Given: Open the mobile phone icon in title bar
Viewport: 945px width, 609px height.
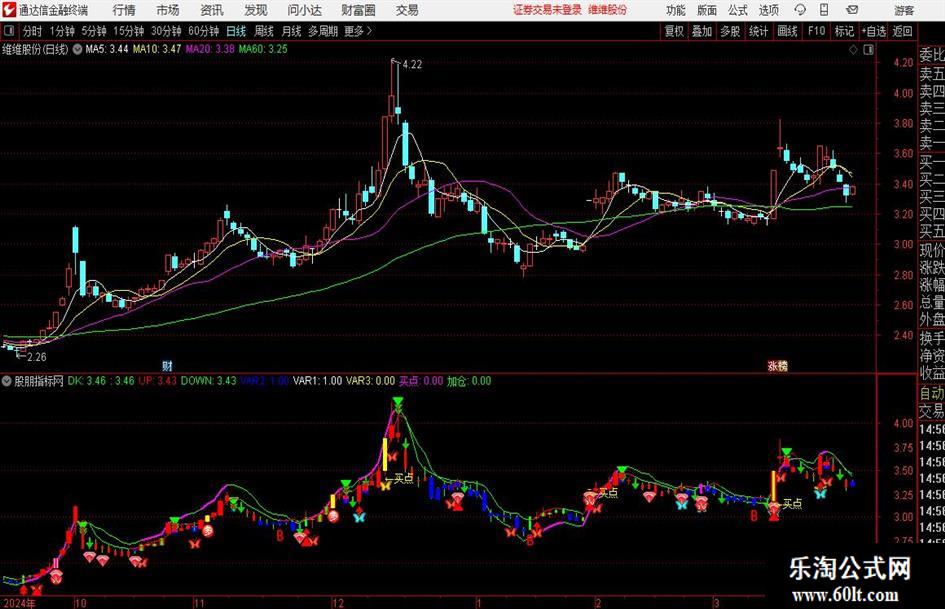Looking at the screenshot, I should click(x=824, y=10).
